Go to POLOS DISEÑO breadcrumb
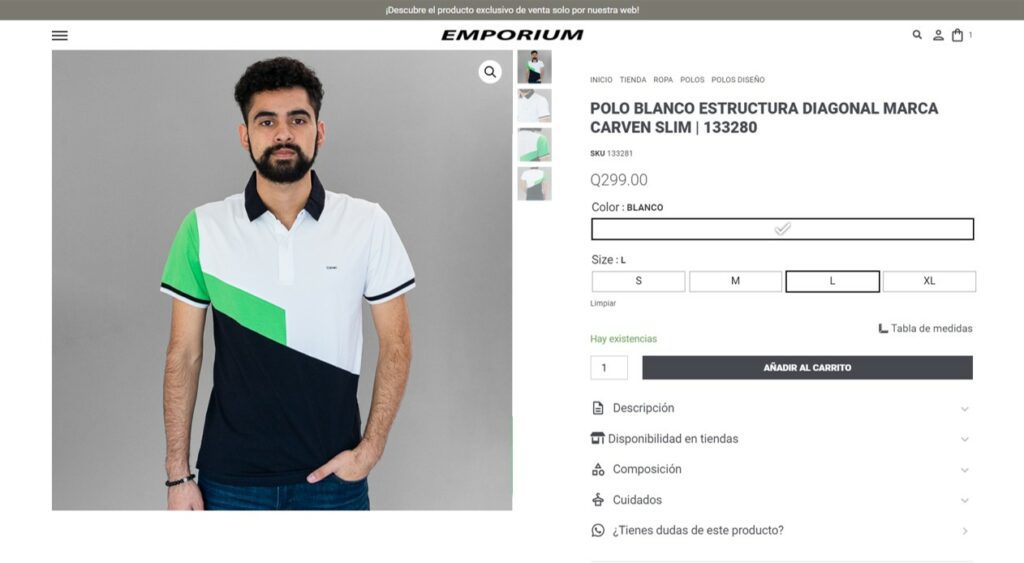This screenshot has height=563, width=1024. [x=738, y=80]
